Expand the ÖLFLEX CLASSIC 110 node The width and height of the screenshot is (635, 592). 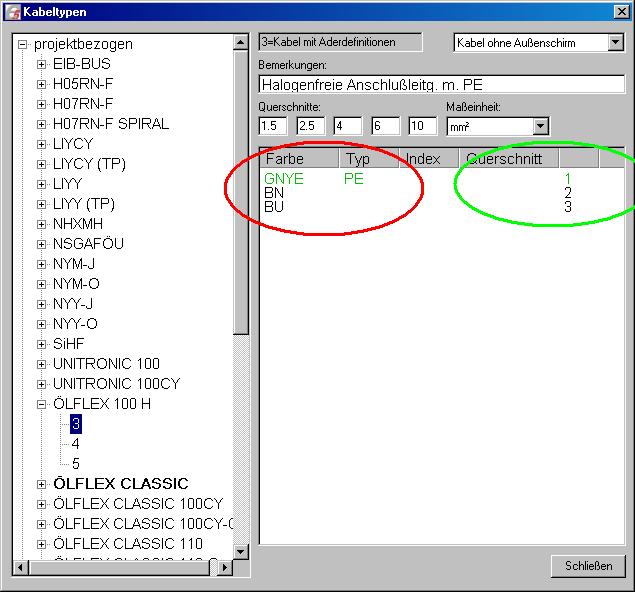41,544
